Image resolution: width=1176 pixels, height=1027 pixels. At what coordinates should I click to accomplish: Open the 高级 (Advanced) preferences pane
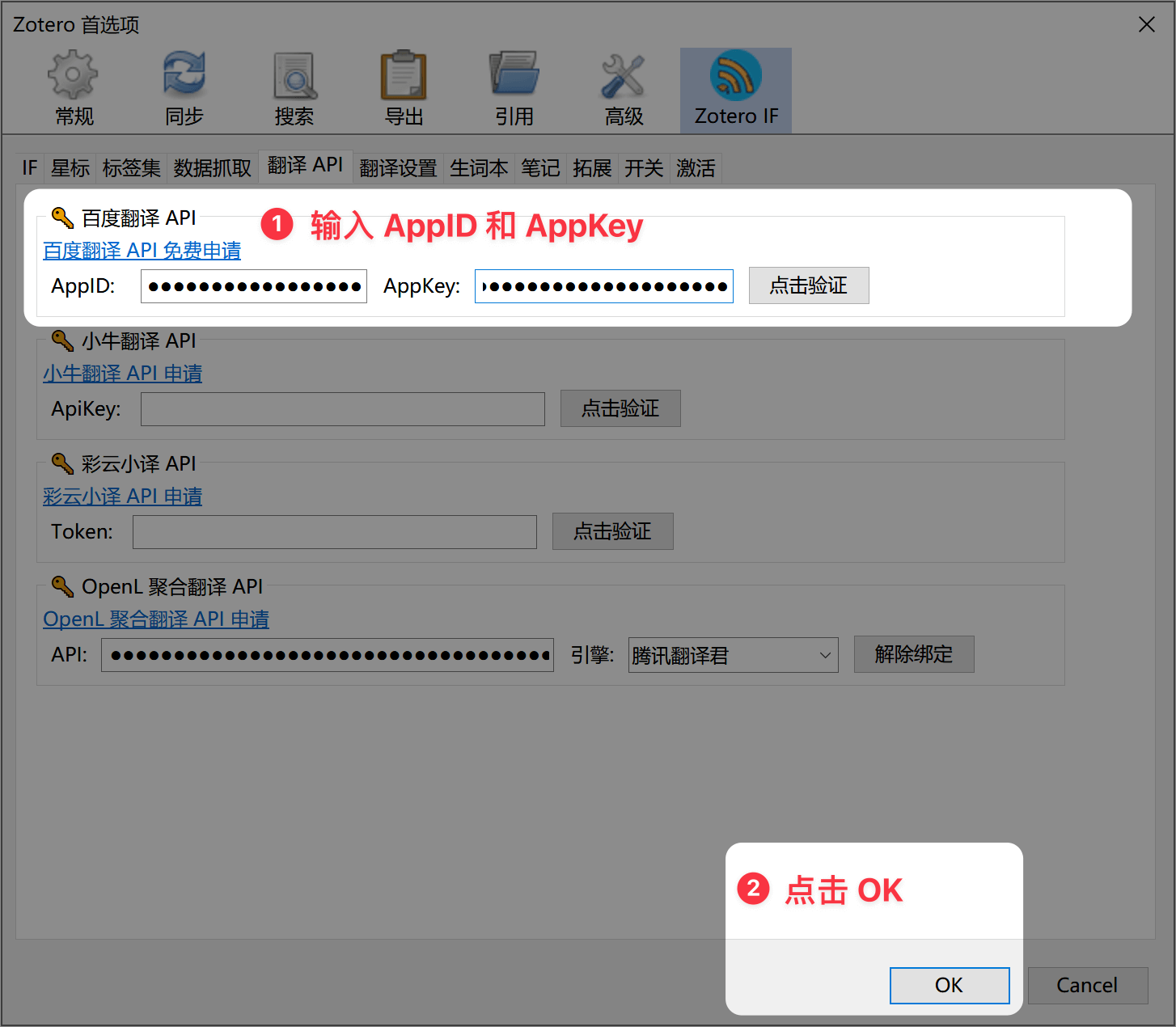(x=624, y=89)
